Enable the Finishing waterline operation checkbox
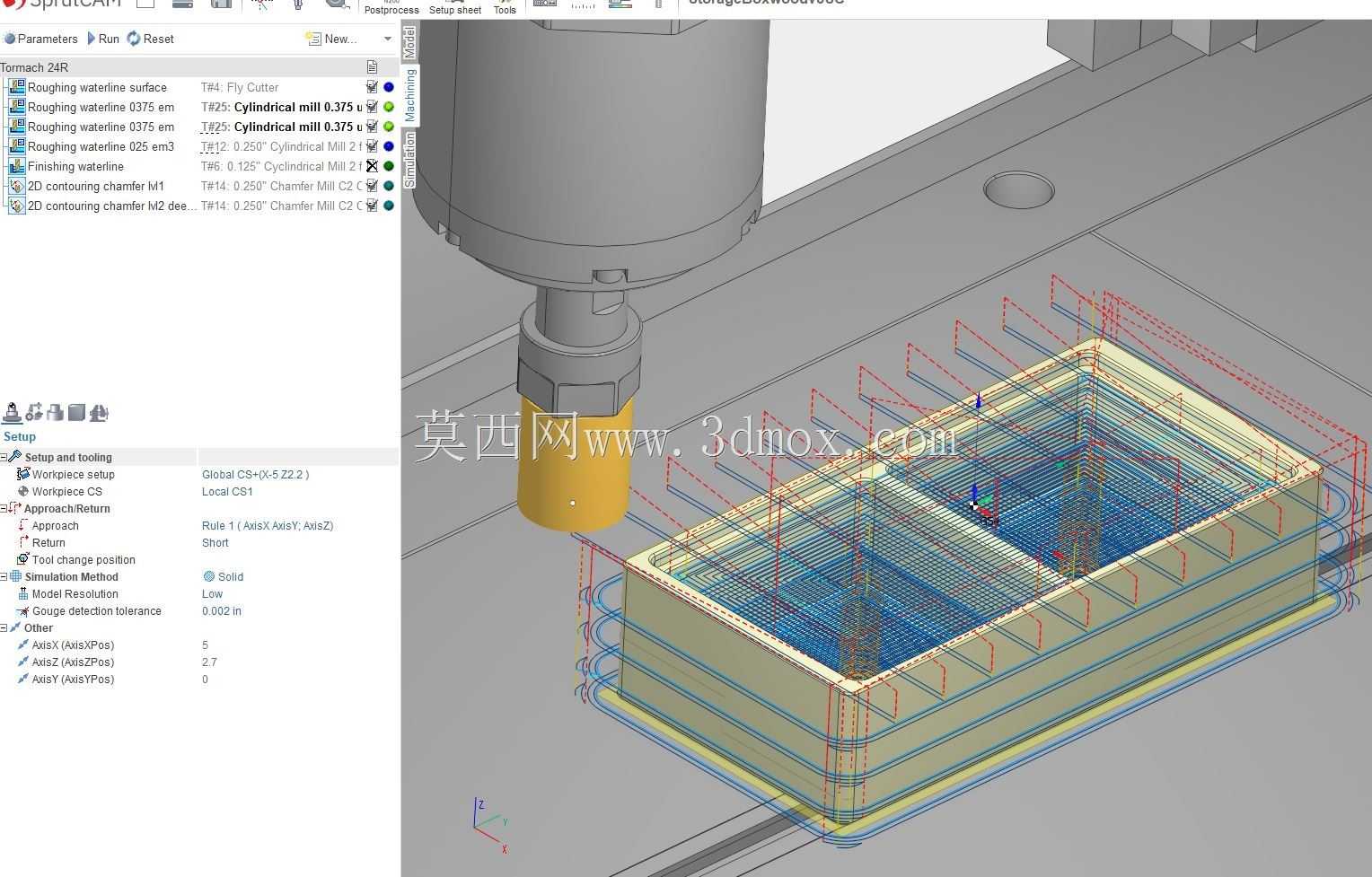 (x=372, y=166)
